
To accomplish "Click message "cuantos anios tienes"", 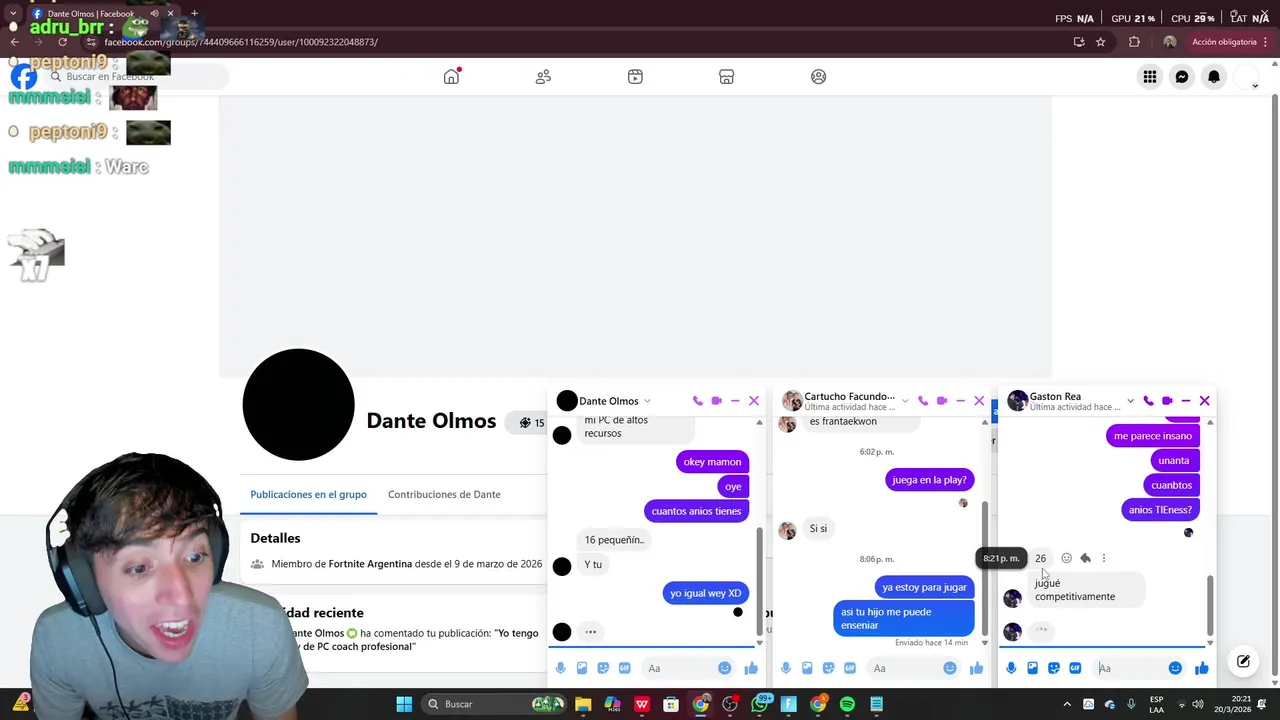I will (x=696, y=511).
